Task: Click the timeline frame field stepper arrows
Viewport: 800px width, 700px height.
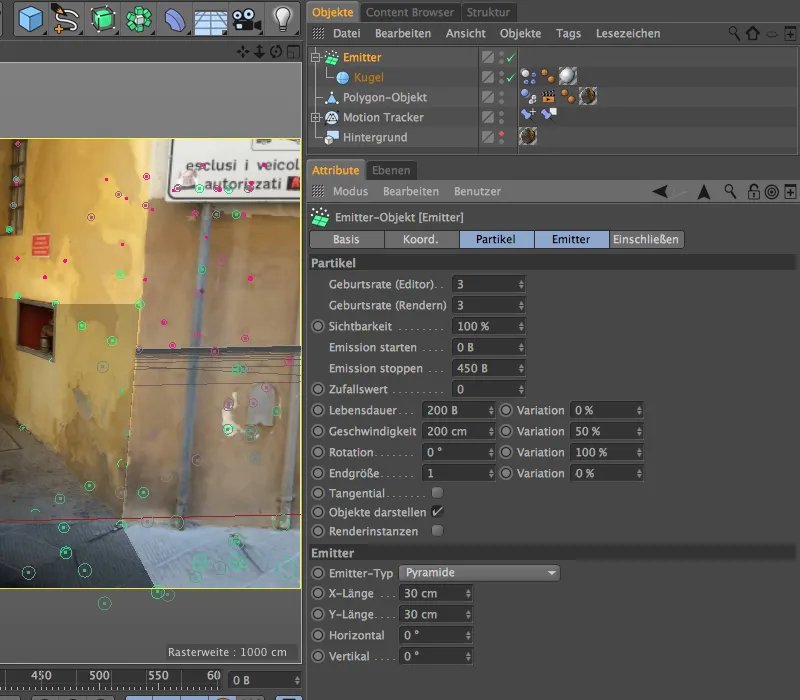Action: (x=297, y=681)
